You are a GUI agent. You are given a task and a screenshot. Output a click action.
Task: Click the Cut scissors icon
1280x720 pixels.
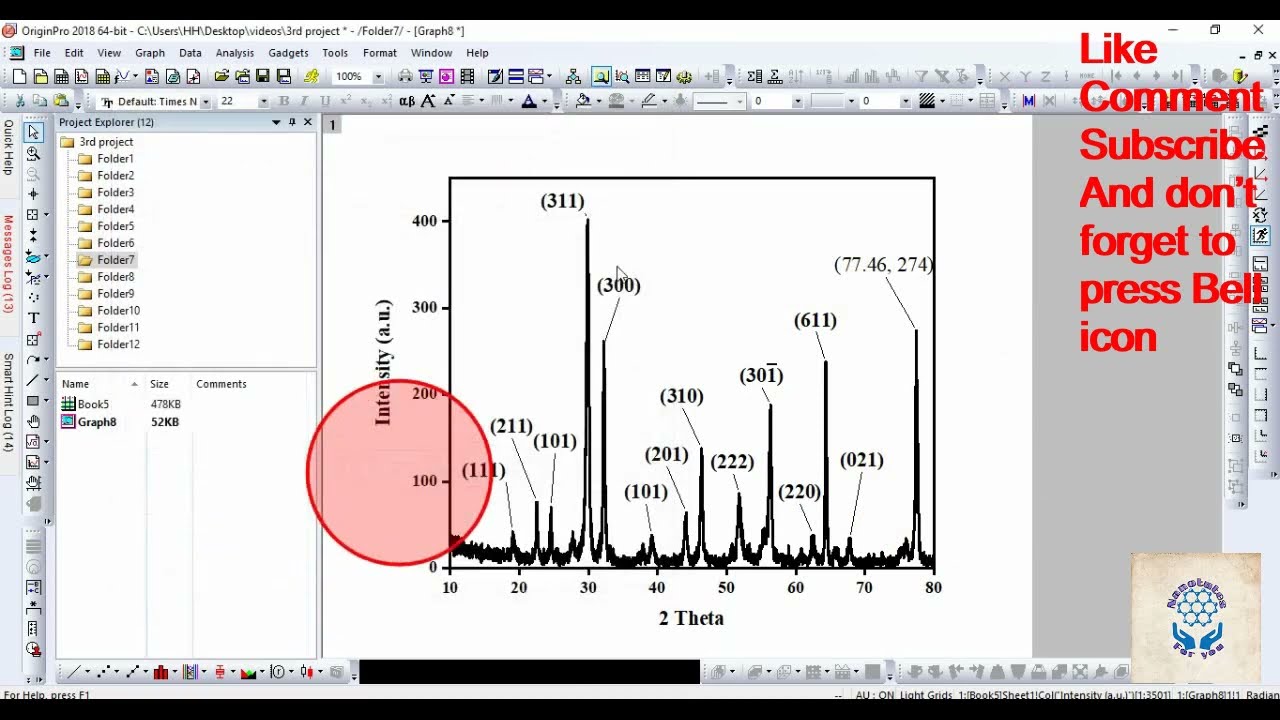(19, 101)
